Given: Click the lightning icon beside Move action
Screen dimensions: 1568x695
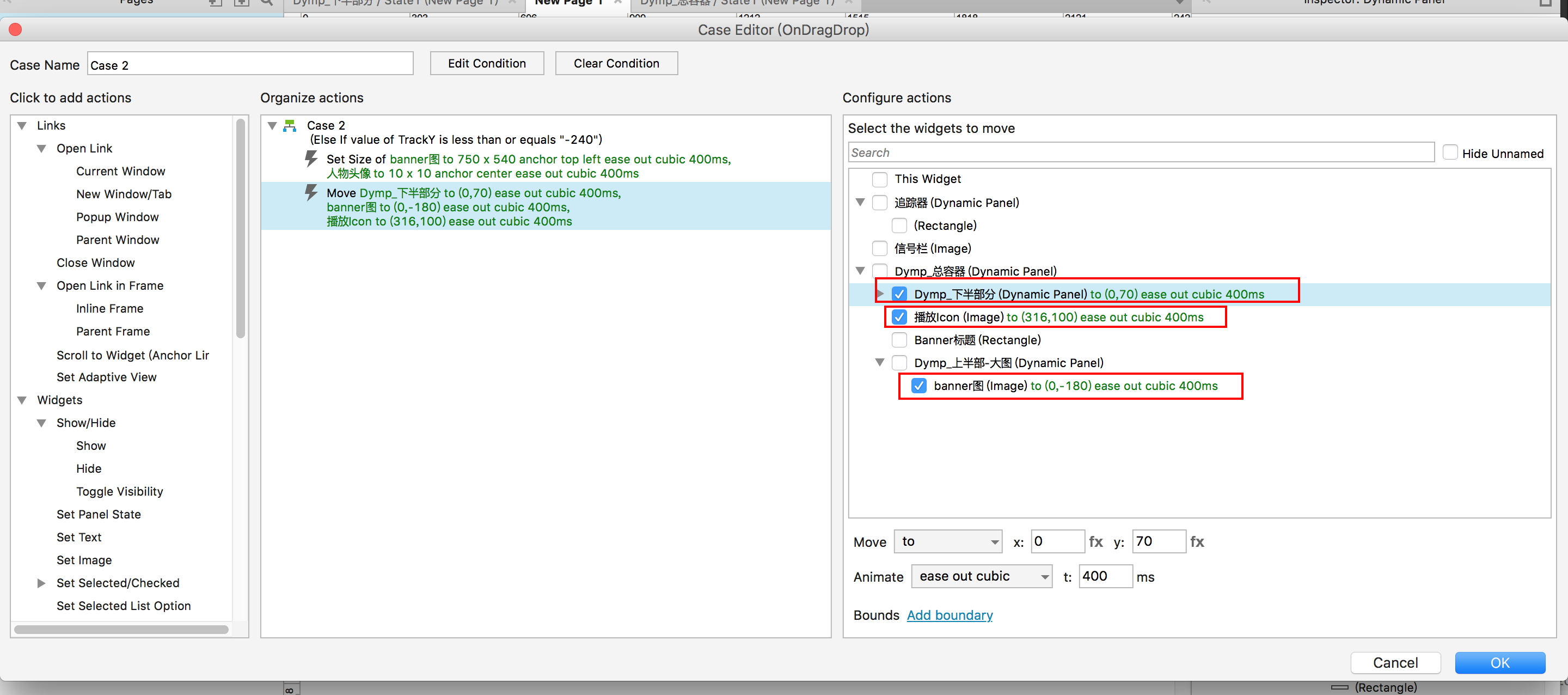Looking at the screenshot, I should point(311,193).
